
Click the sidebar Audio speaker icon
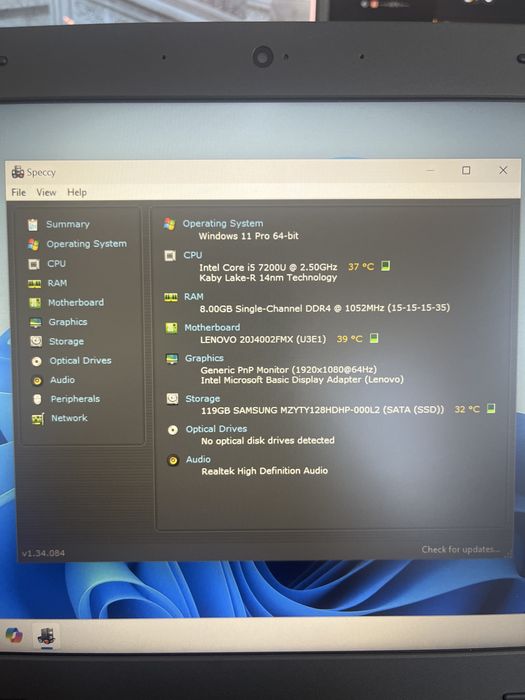click(37, 381)
